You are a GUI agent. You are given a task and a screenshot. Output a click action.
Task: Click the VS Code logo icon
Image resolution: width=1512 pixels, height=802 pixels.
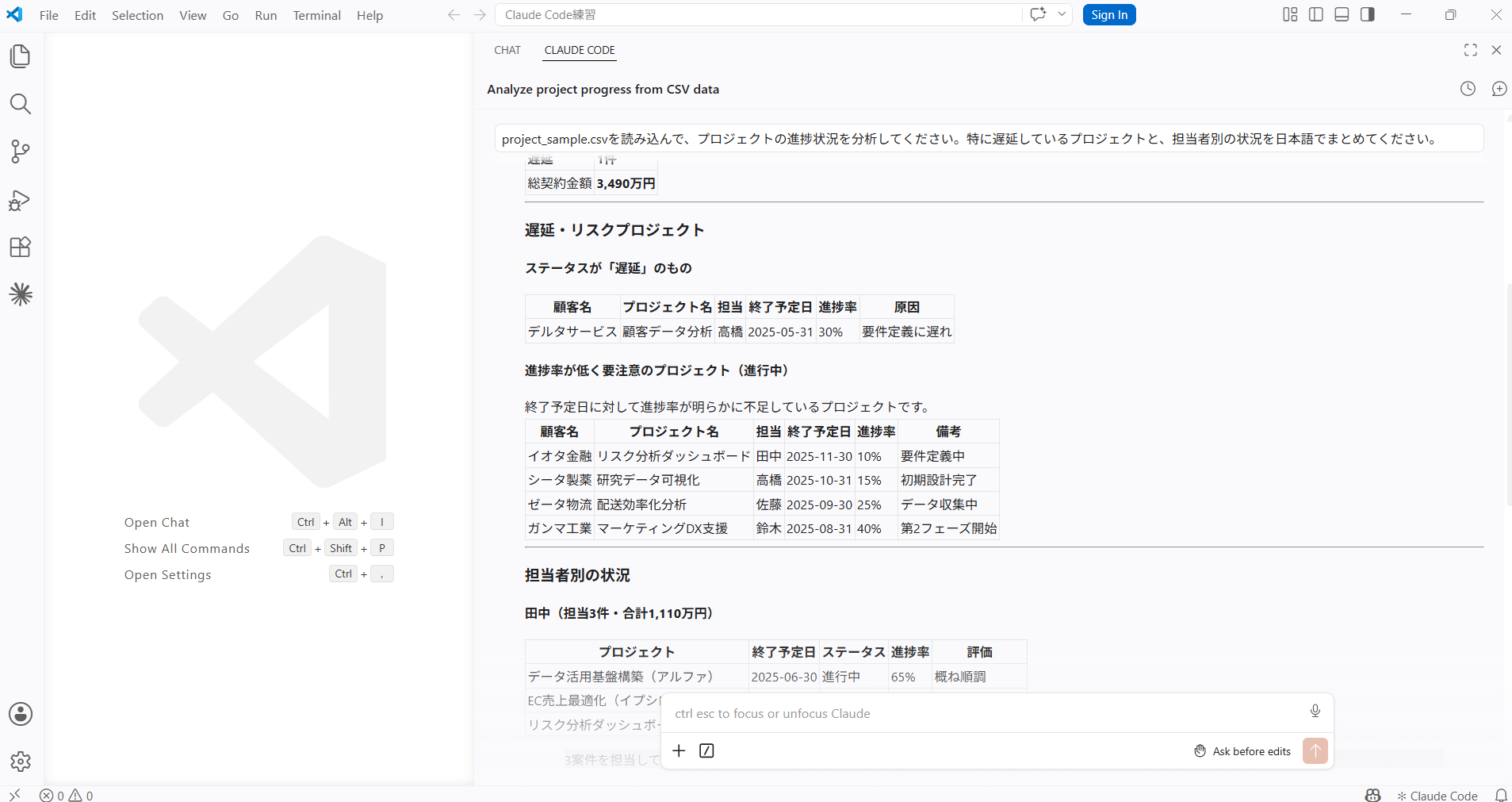click(14, 14)
